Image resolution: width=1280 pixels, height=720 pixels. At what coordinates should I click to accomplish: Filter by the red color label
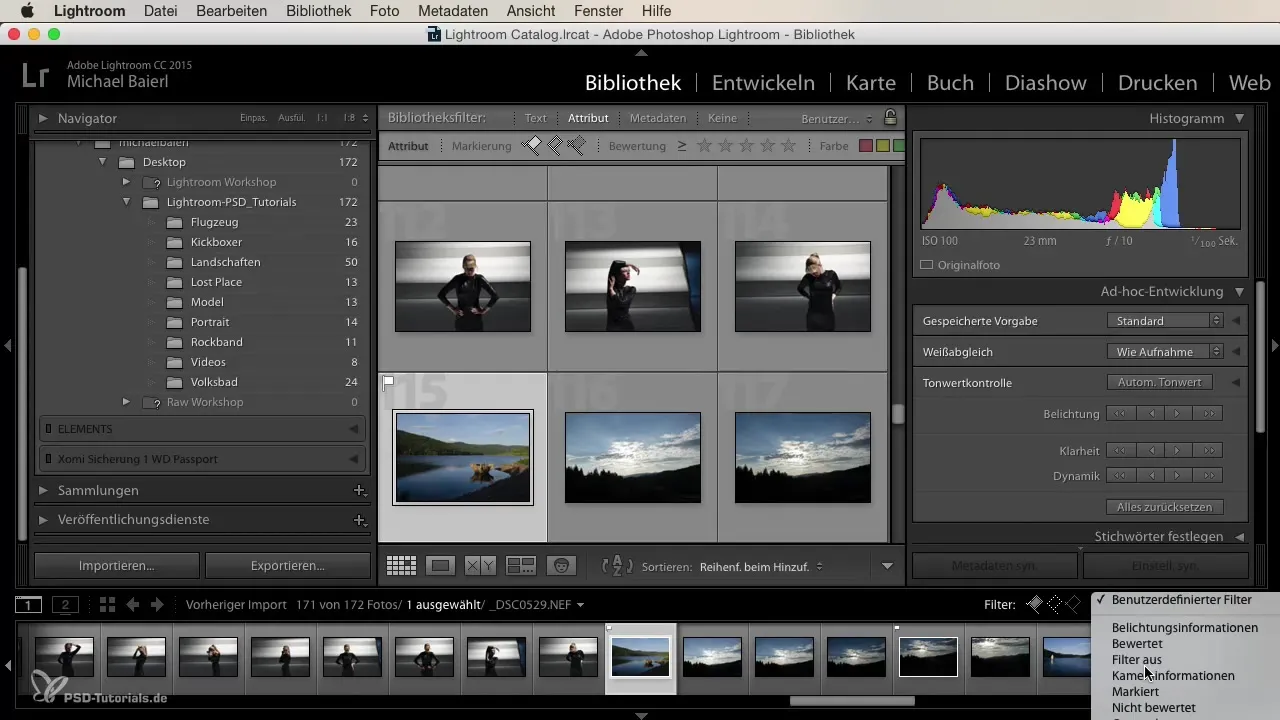866,146
